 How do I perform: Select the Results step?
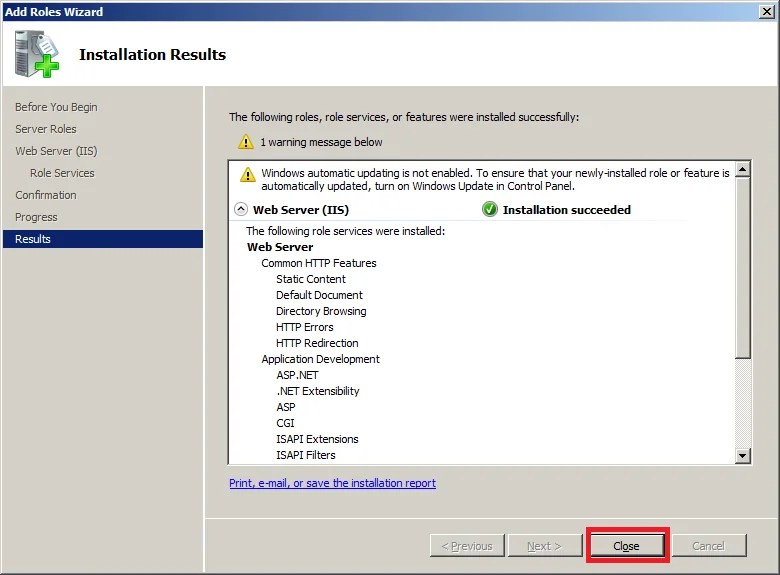click(x=103, y=239)
